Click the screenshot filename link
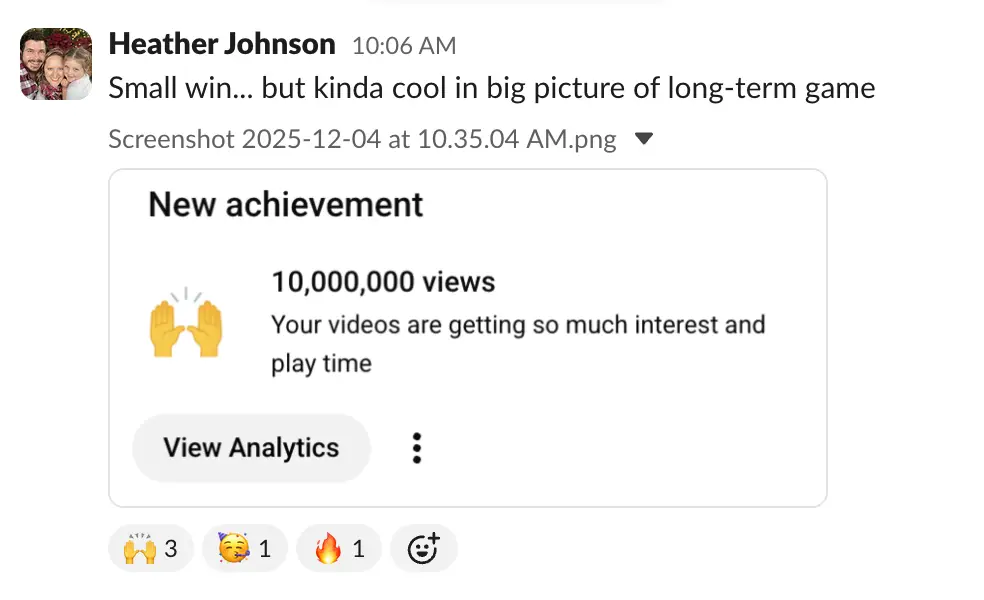This screenshot has width=984, height=600. 362,138
